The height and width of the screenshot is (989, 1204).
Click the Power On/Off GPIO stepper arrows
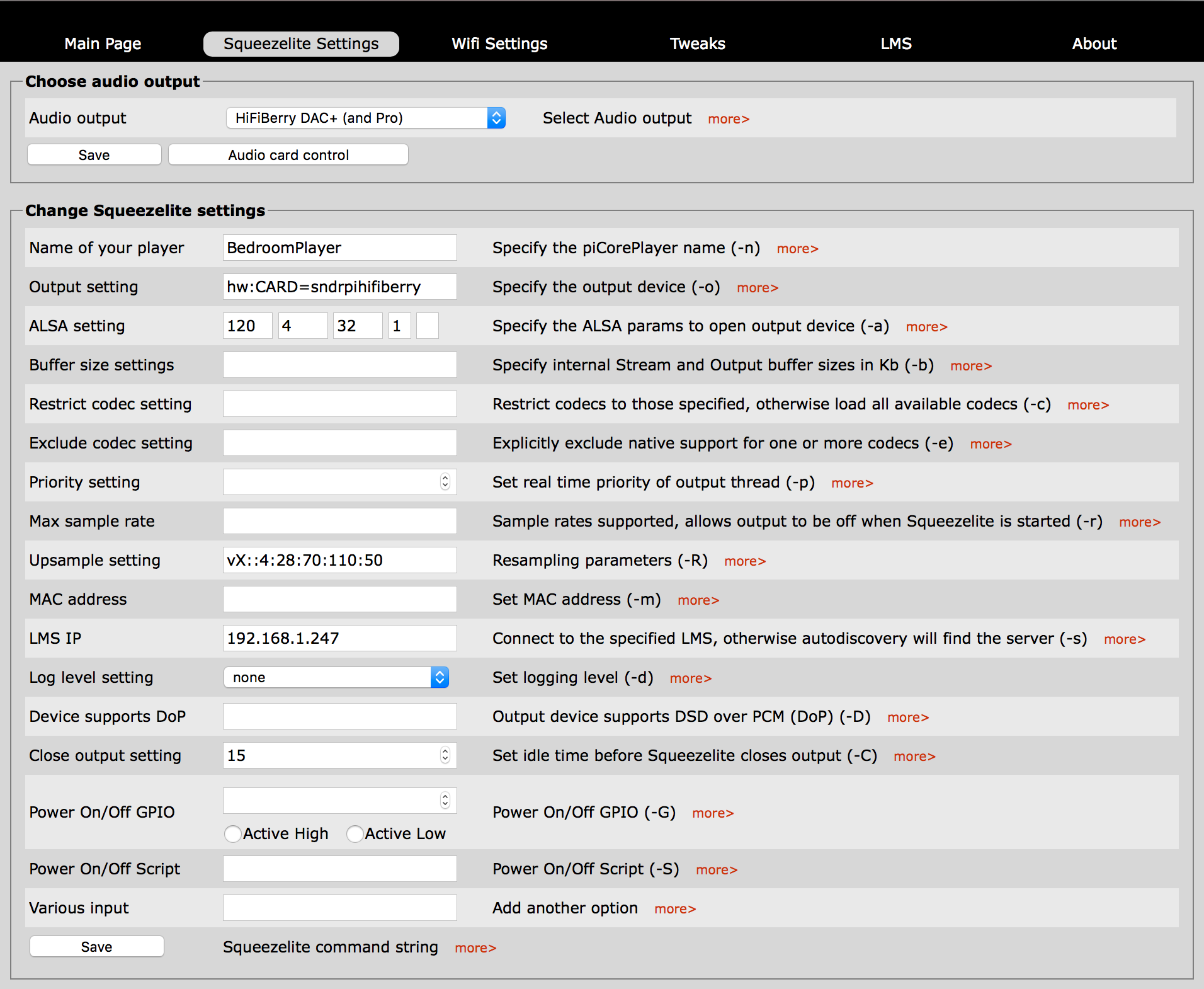click(445, 801)
